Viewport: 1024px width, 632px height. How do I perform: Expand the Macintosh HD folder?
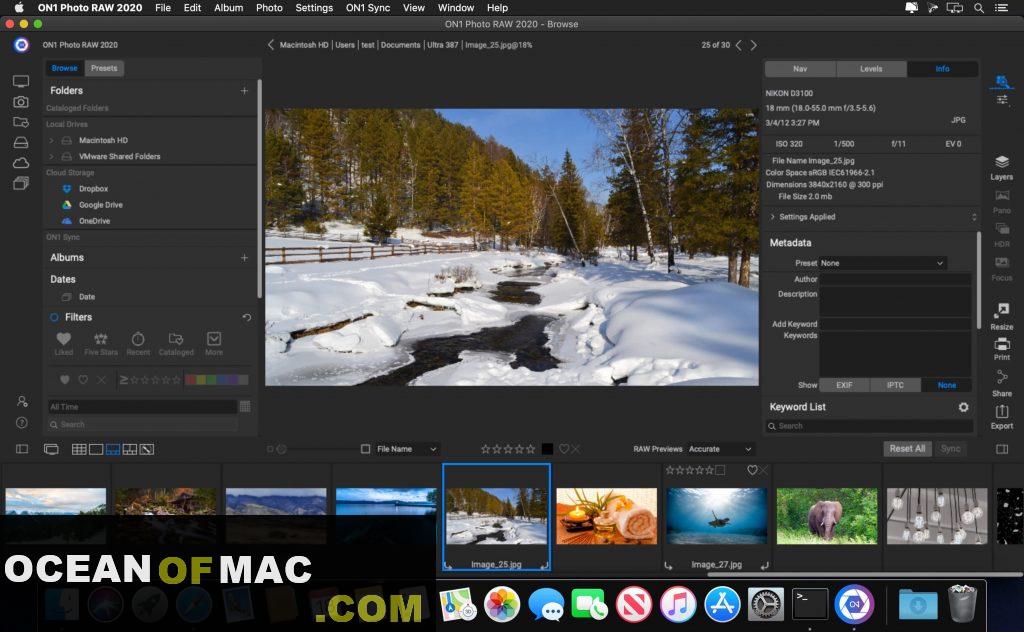tap(52, 140)
